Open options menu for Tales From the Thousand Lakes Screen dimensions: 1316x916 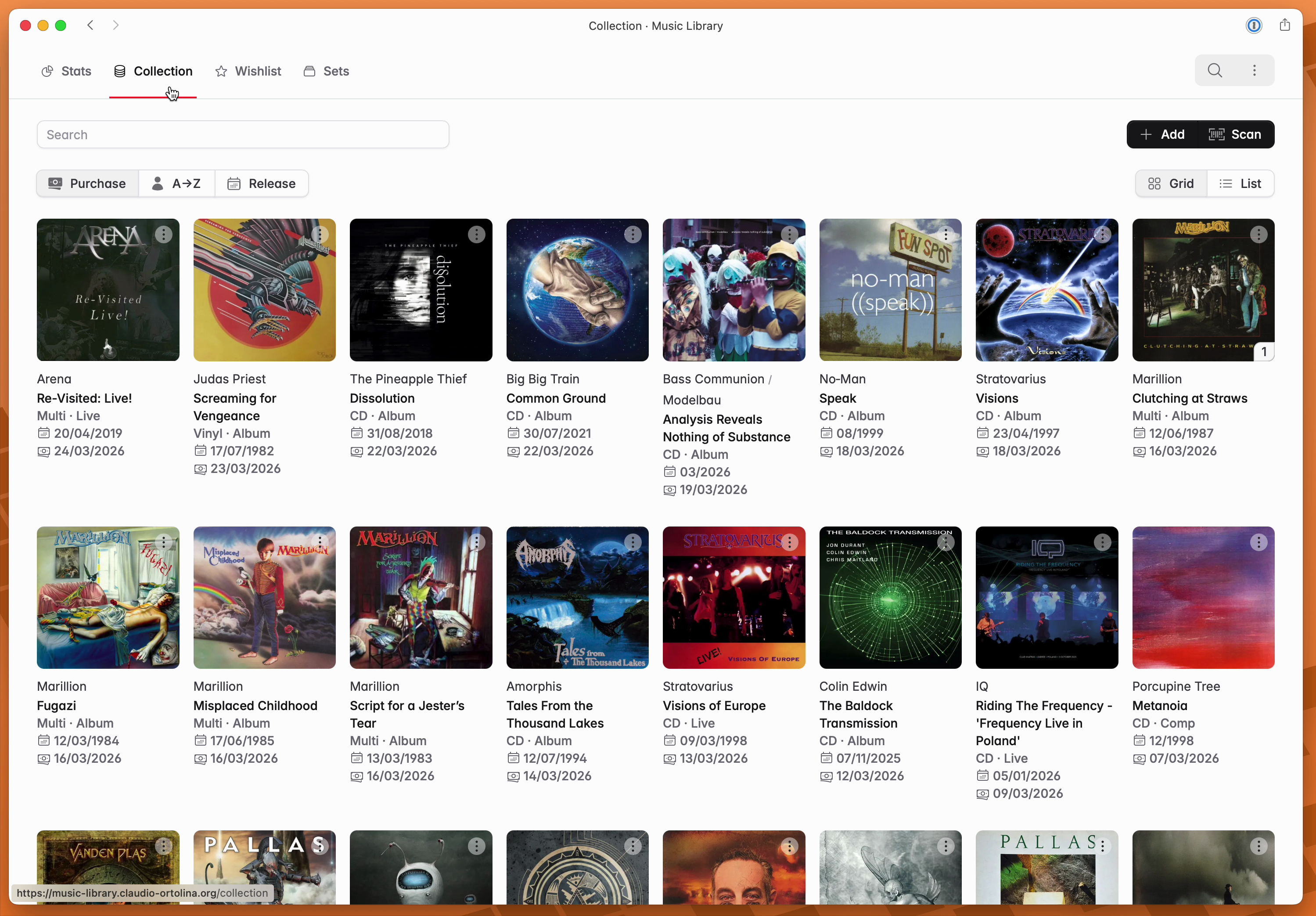(x=633, y=542)
